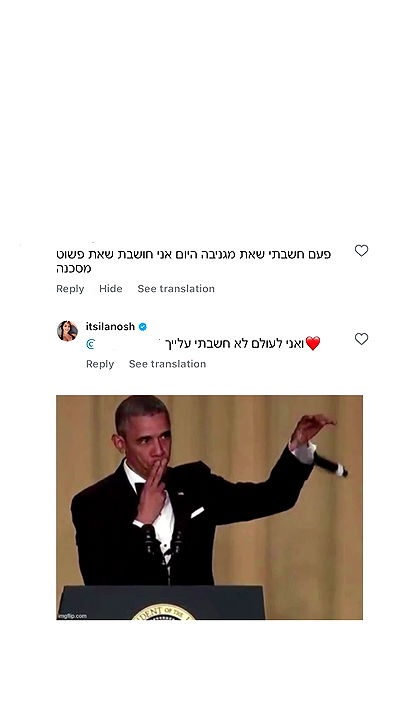See translation of itsilanosh's reply
This screenshot has height=710, width=400.
tap(168, 364)
